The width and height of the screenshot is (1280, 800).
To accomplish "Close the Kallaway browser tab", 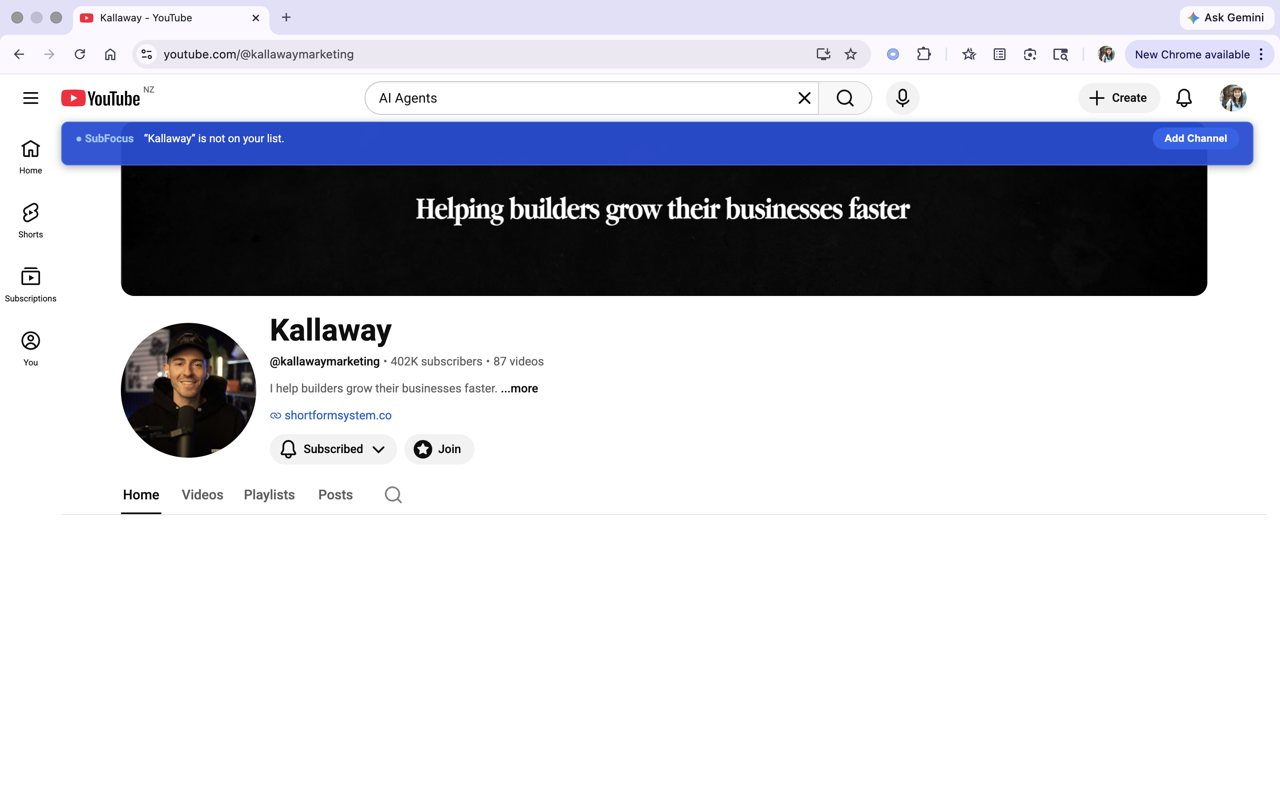I will coord(256,18).
